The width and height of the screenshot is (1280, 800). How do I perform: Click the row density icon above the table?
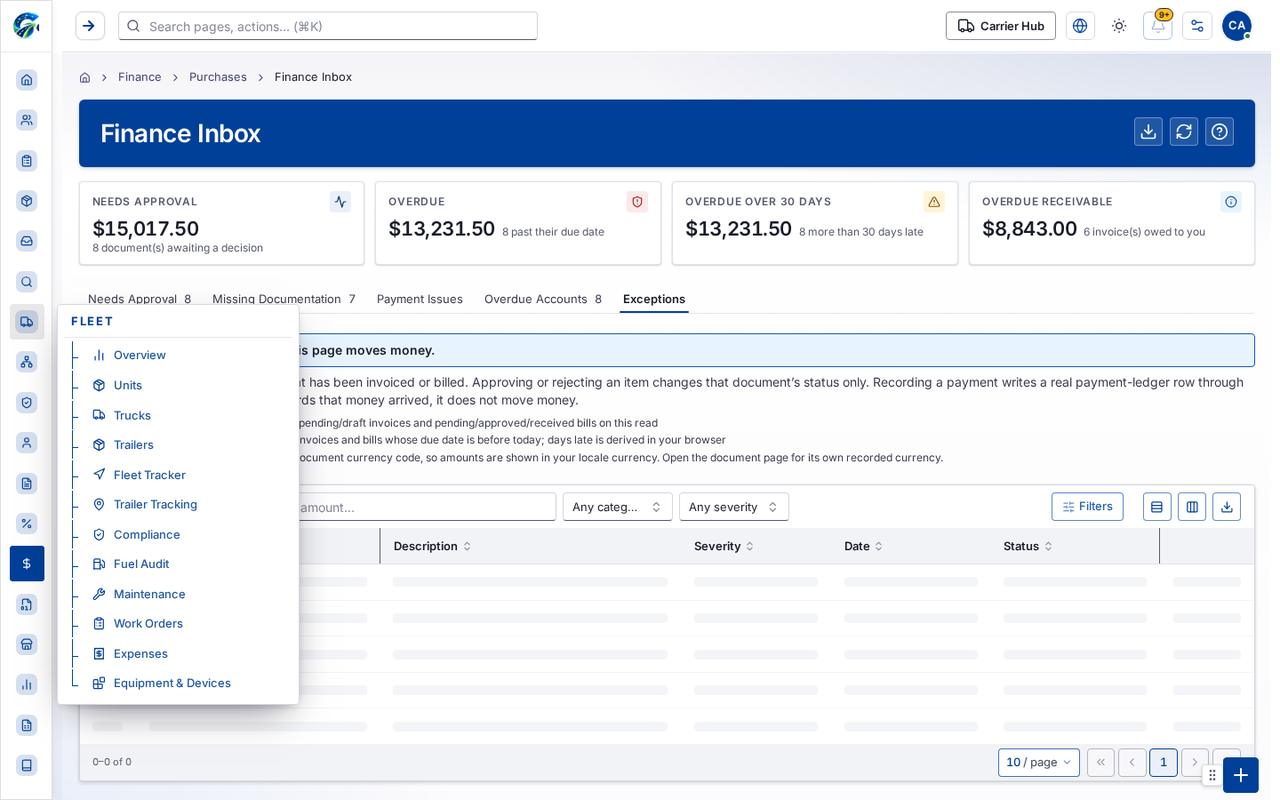coord(1157,507)
